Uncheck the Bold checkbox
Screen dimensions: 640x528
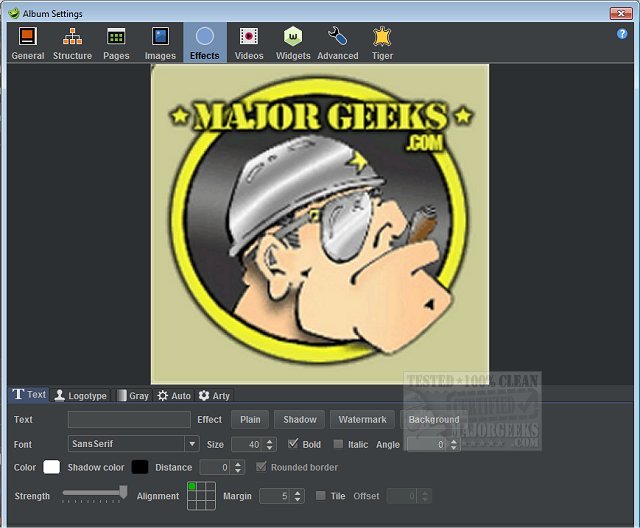click(x=293, y=444)
